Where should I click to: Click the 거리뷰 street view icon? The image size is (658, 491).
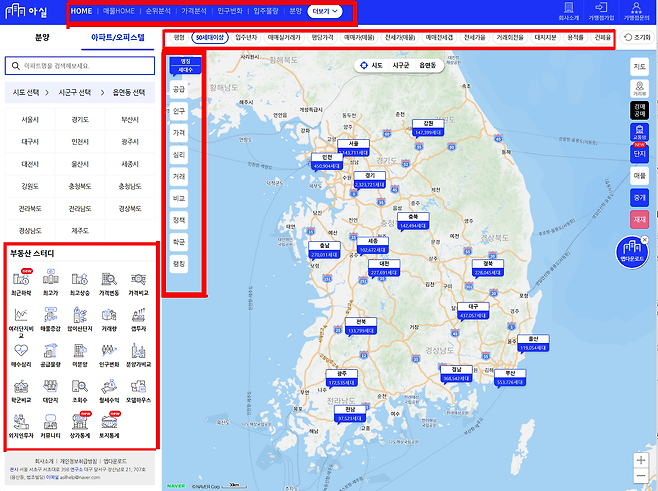tap(639, 87)
